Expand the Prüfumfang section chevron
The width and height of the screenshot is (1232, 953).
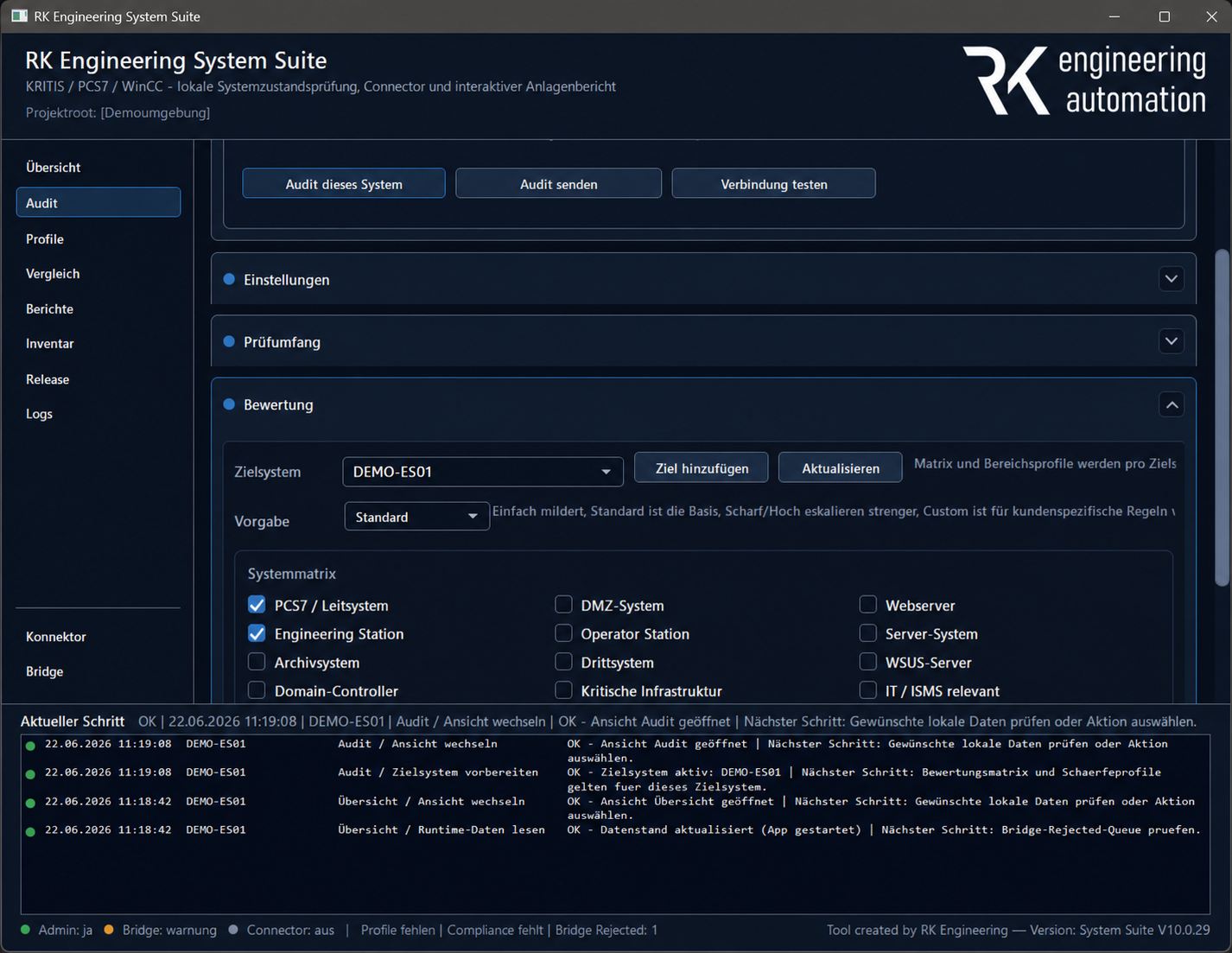pos(1172,341)
